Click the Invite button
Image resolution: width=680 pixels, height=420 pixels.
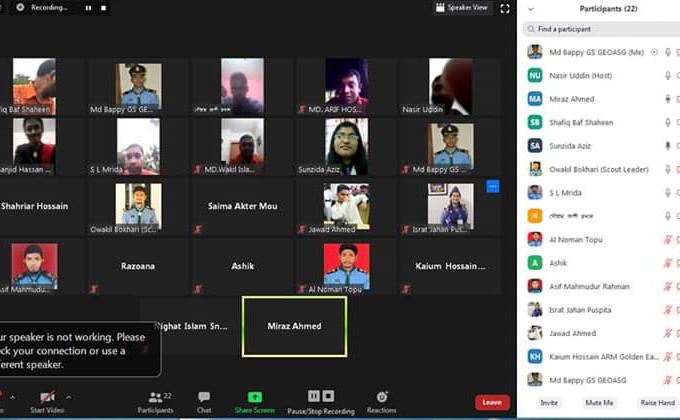click(549, 403)
